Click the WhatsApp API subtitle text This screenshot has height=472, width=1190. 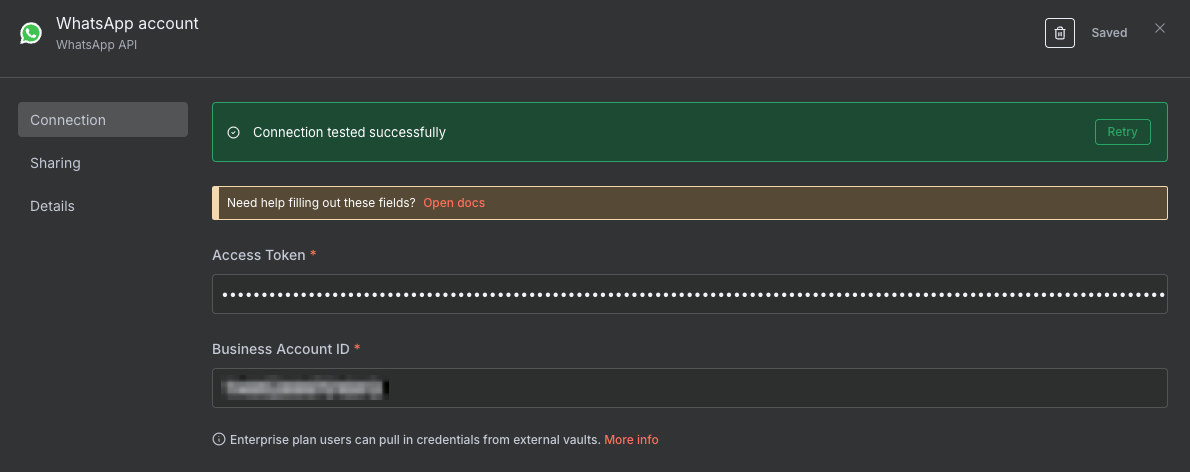(x=96, y=45)
